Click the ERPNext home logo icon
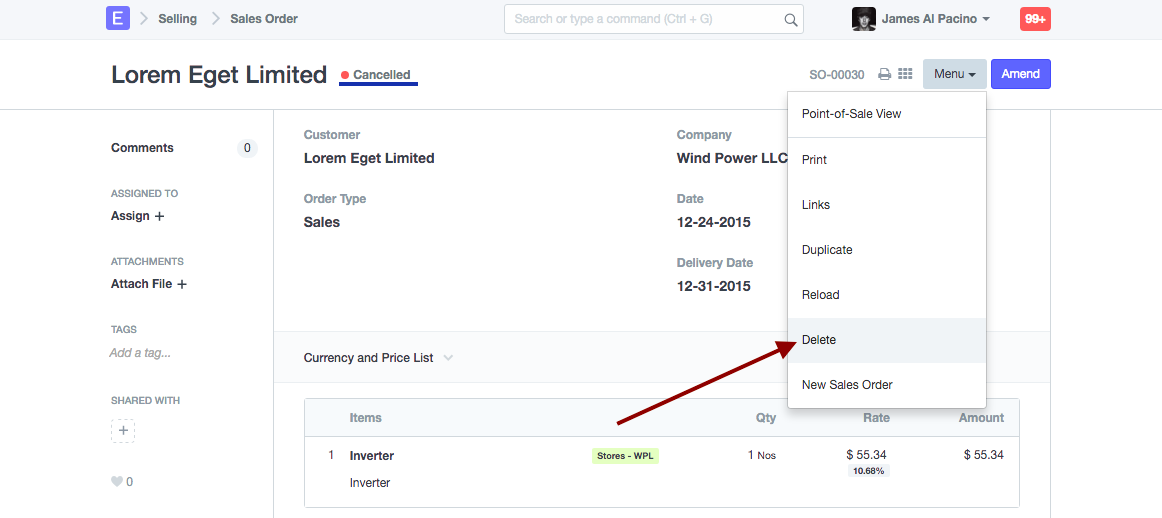 118,18
